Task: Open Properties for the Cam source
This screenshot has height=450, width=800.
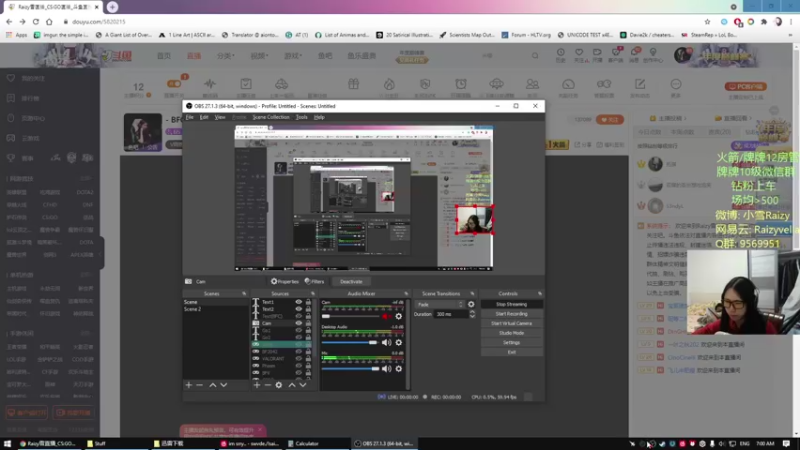Action: pyautogui.click(x=285, y=282)
